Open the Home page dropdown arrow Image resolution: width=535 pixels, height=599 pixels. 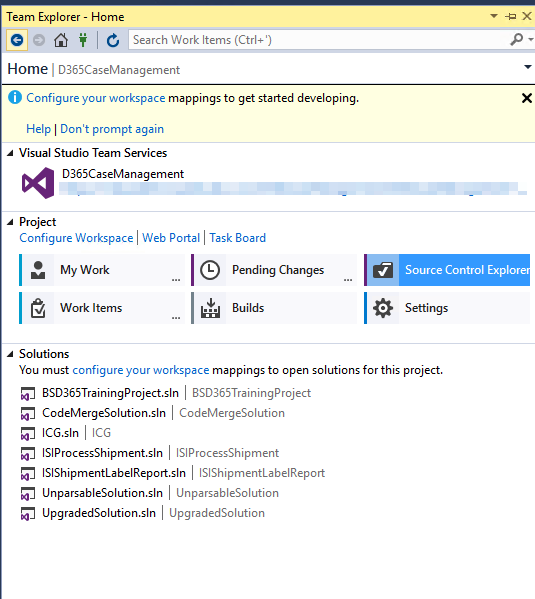coord(528,67)
